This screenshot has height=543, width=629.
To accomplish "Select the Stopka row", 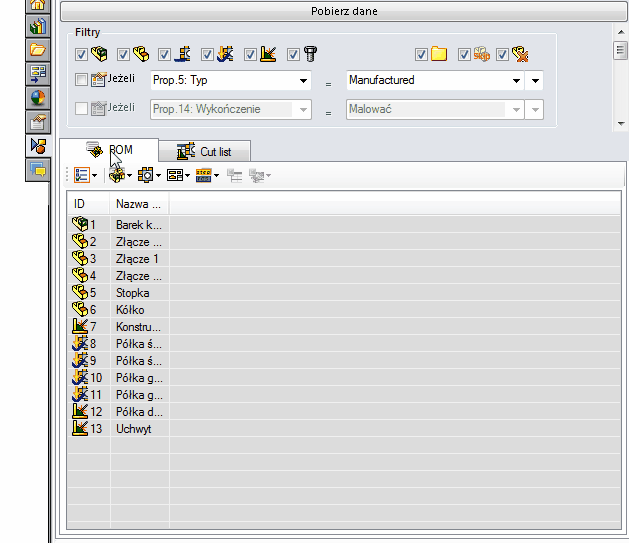I will tap(344, 293).
